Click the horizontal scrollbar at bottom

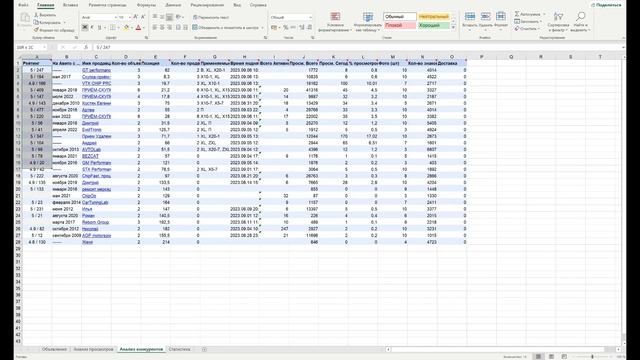coord(504,349)
